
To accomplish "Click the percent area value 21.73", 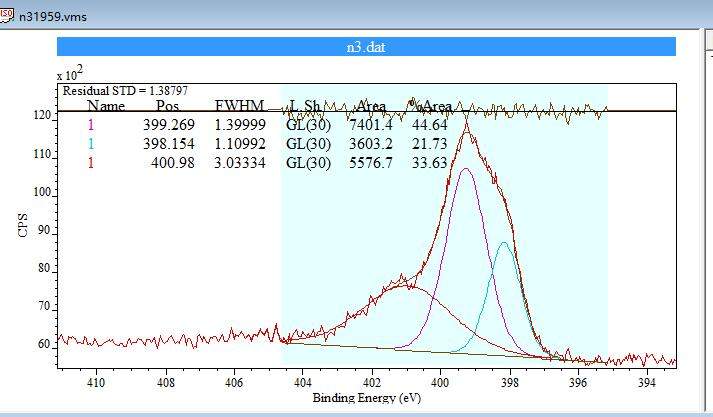I will pos(430,144).
